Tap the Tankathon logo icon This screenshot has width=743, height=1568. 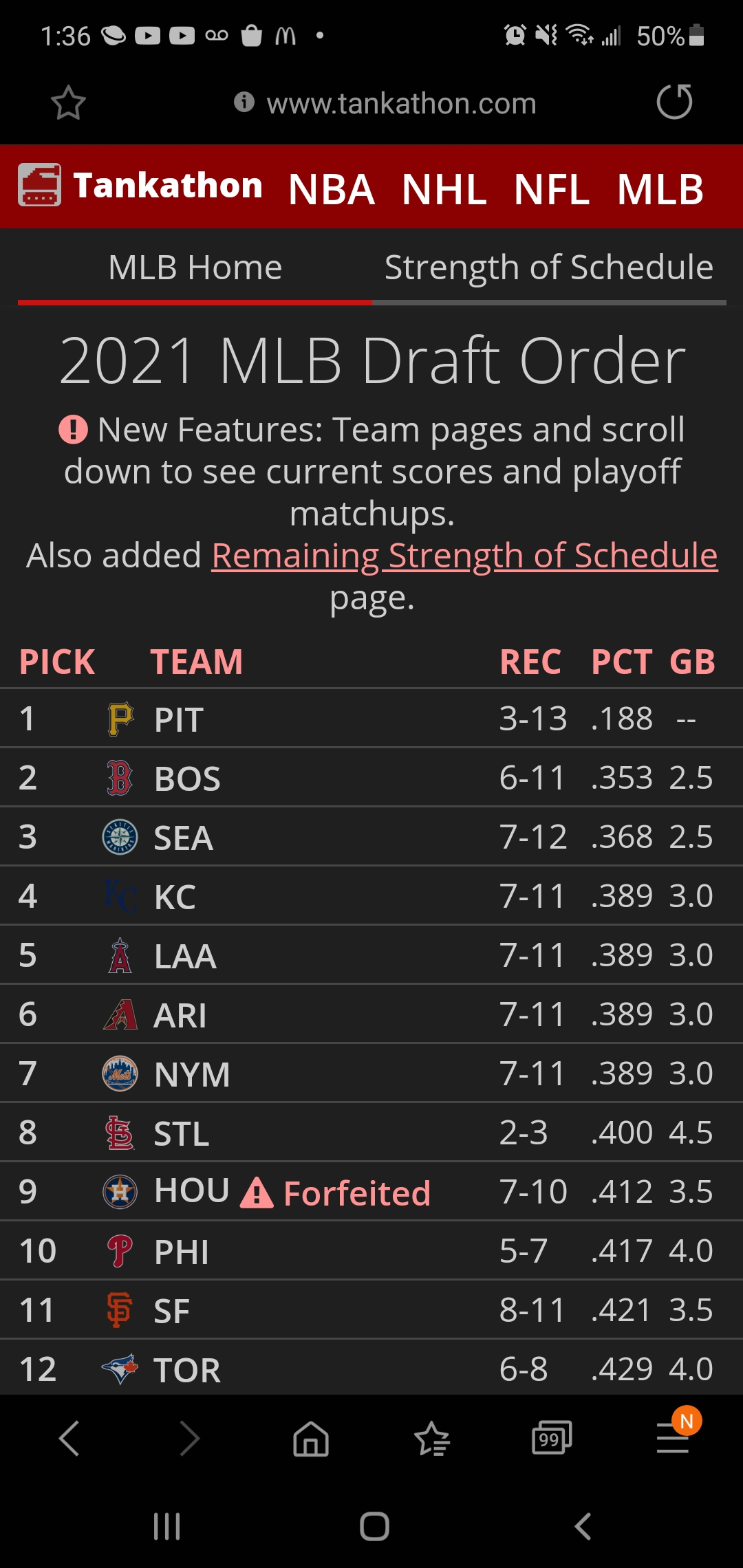(39, 185)
